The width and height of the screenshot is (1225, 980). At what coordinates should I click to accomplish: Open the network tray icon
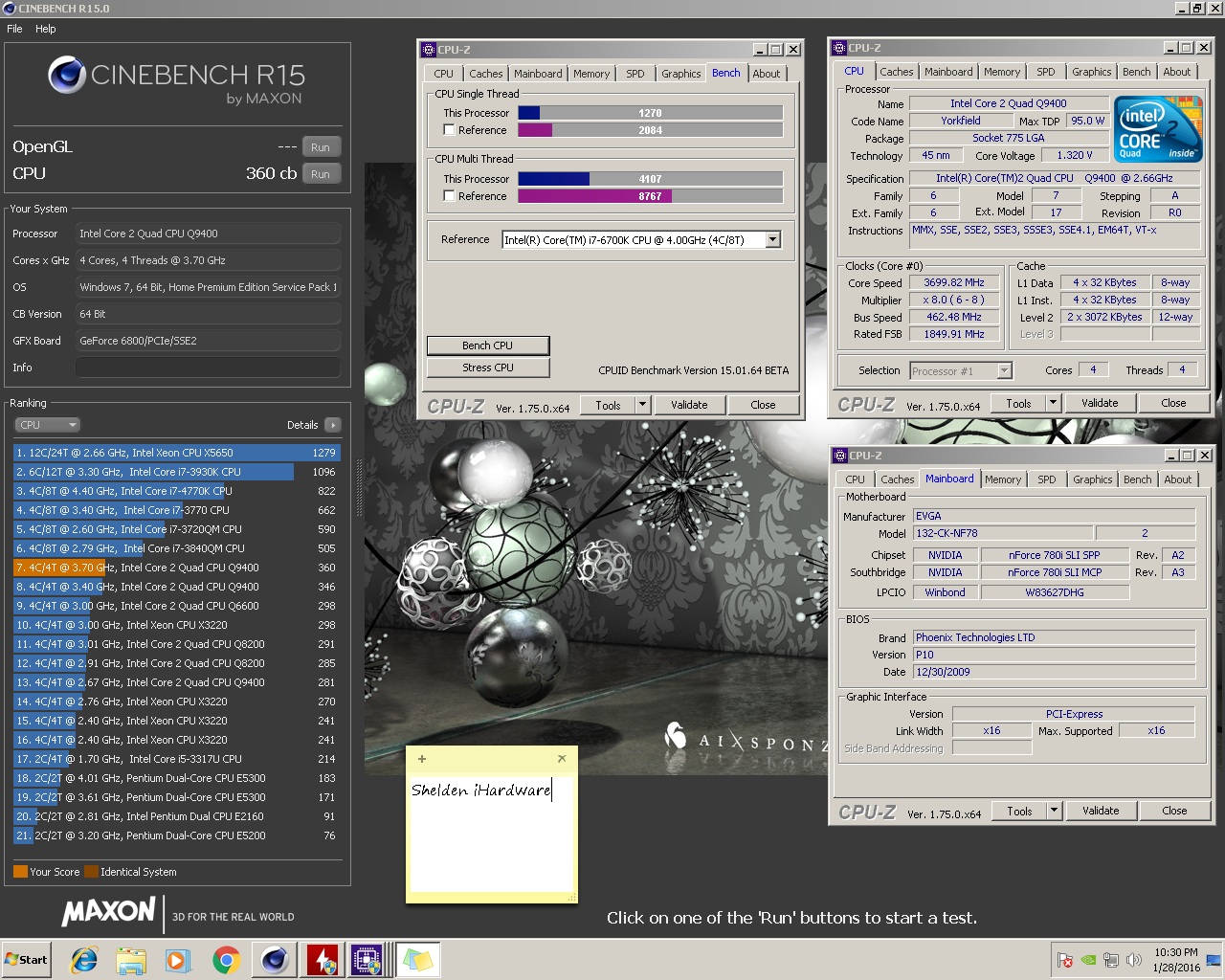tap(1111, 960)
